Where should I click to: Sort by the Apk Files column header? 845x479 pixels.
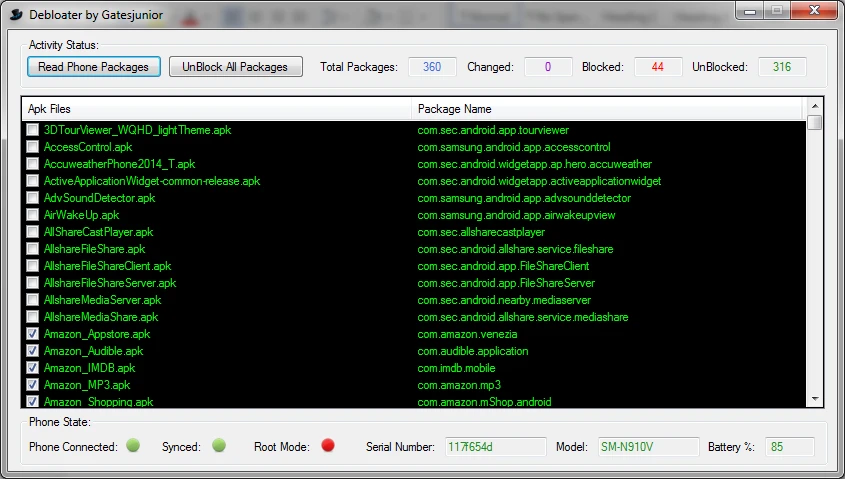215,108
